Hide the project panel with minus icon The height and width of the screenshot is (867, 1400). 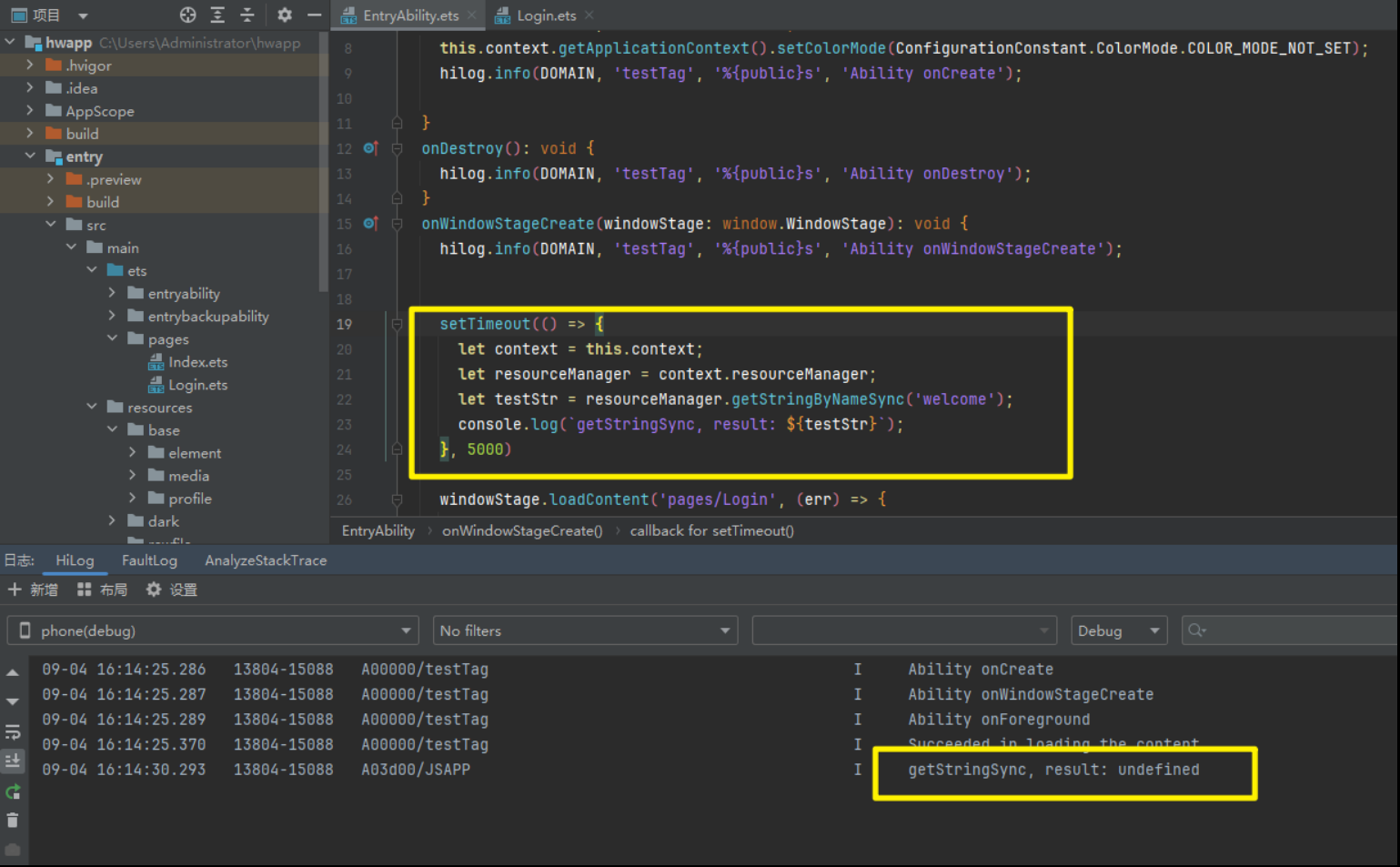[314, 15]
